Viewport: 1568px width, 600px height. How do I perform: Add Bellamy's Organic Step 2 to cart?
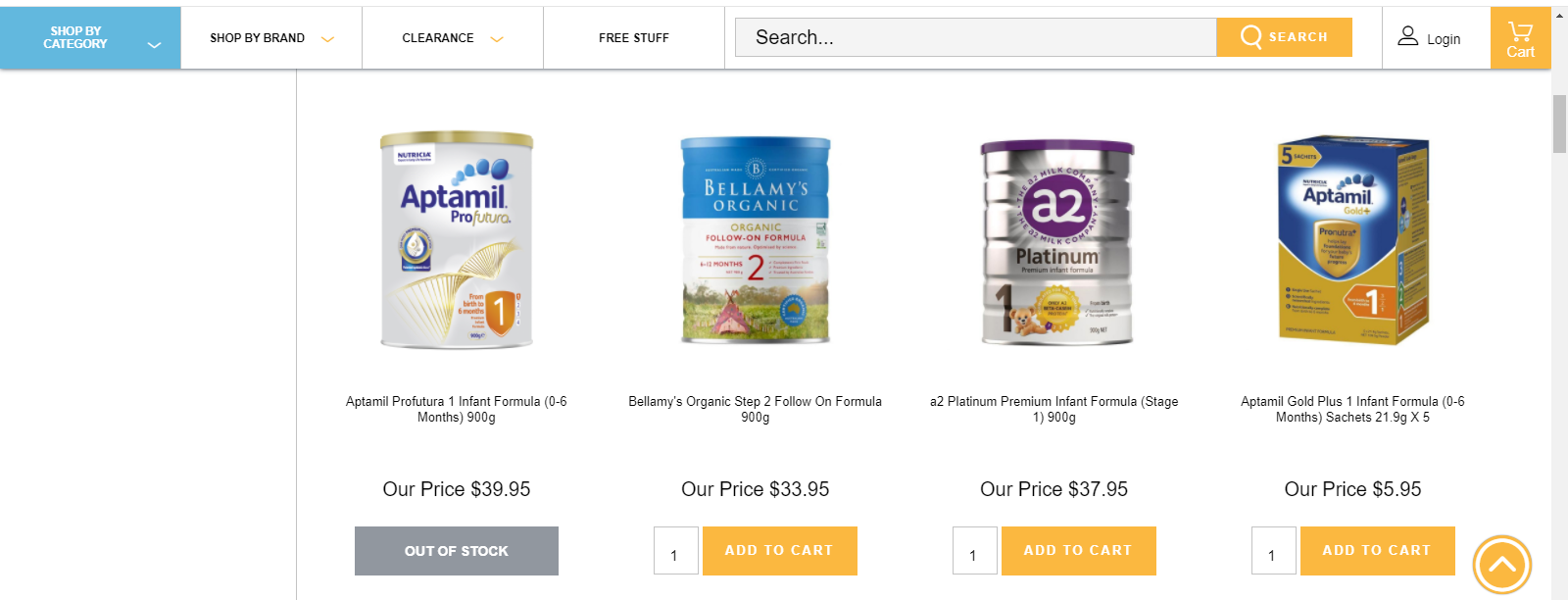pos(779,551)
